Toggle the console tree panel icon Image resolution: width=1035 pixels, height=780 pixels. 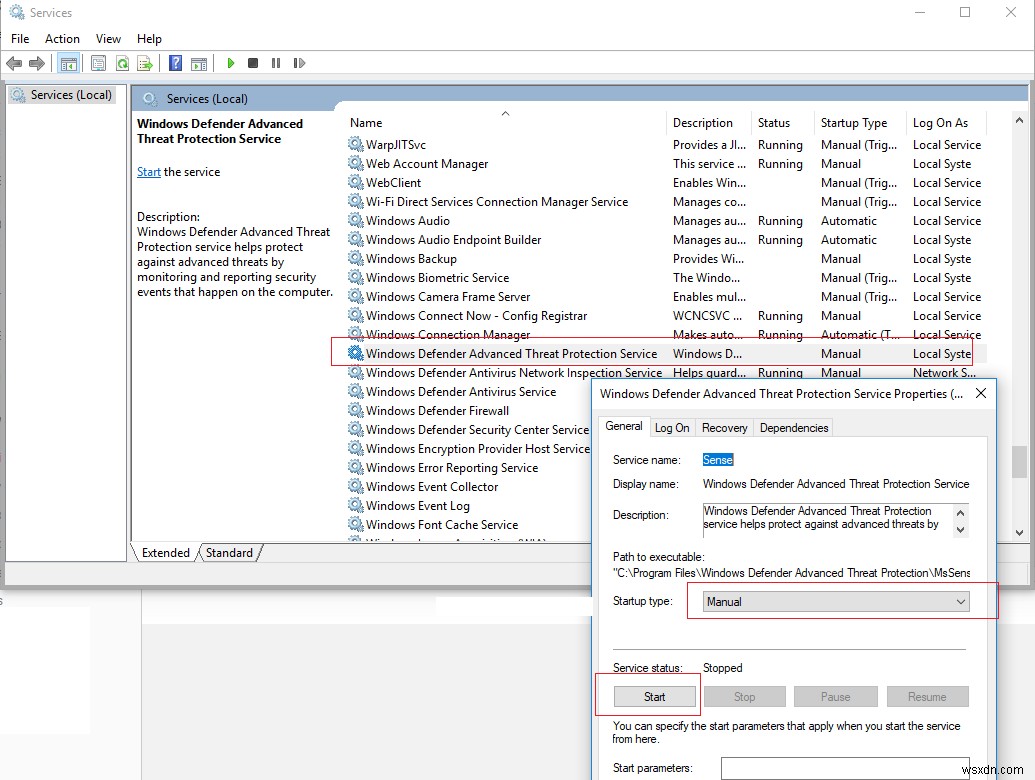tap(67, 63)
